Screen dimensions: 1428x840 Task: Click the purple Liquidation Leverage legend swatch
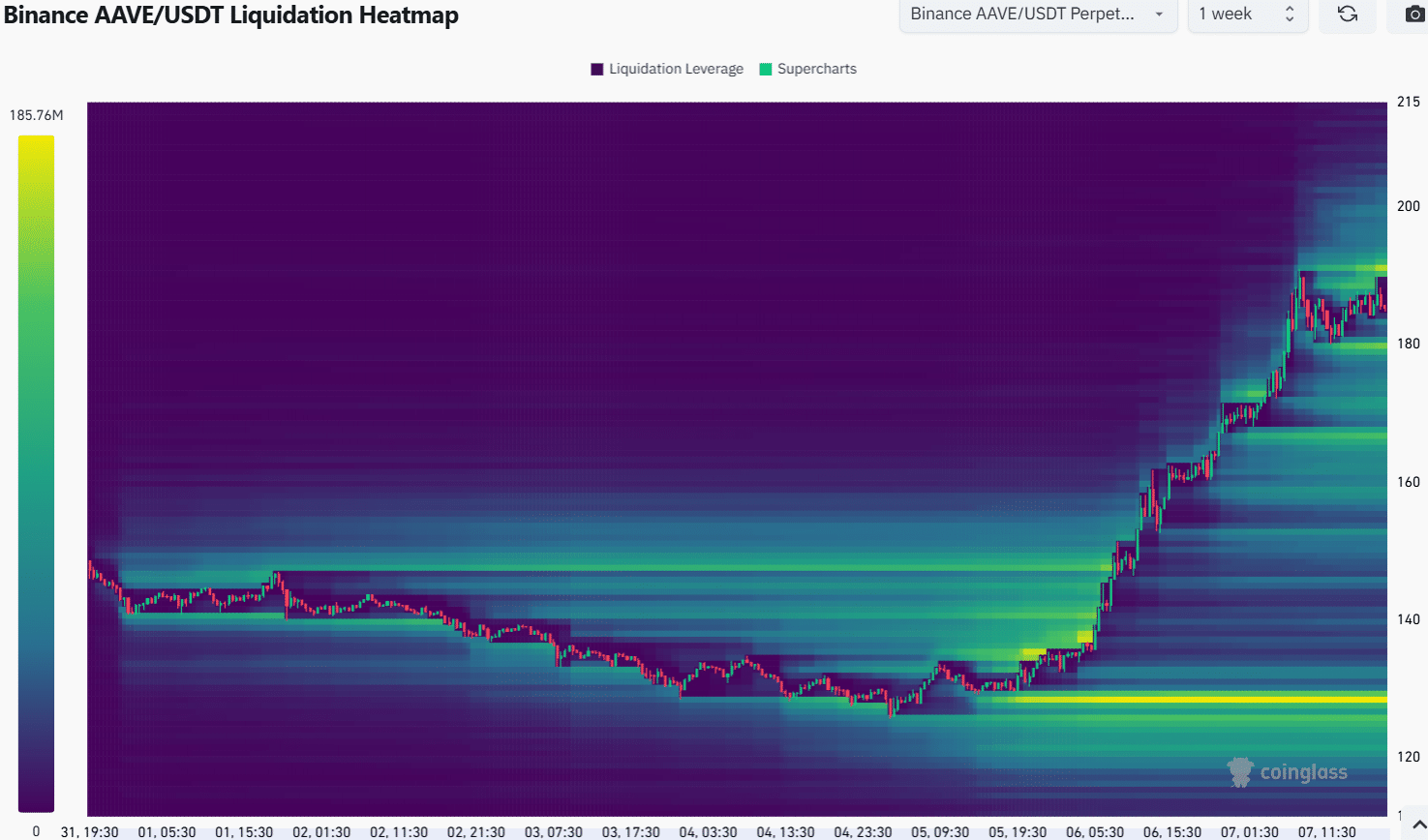[x=597, y=69]
